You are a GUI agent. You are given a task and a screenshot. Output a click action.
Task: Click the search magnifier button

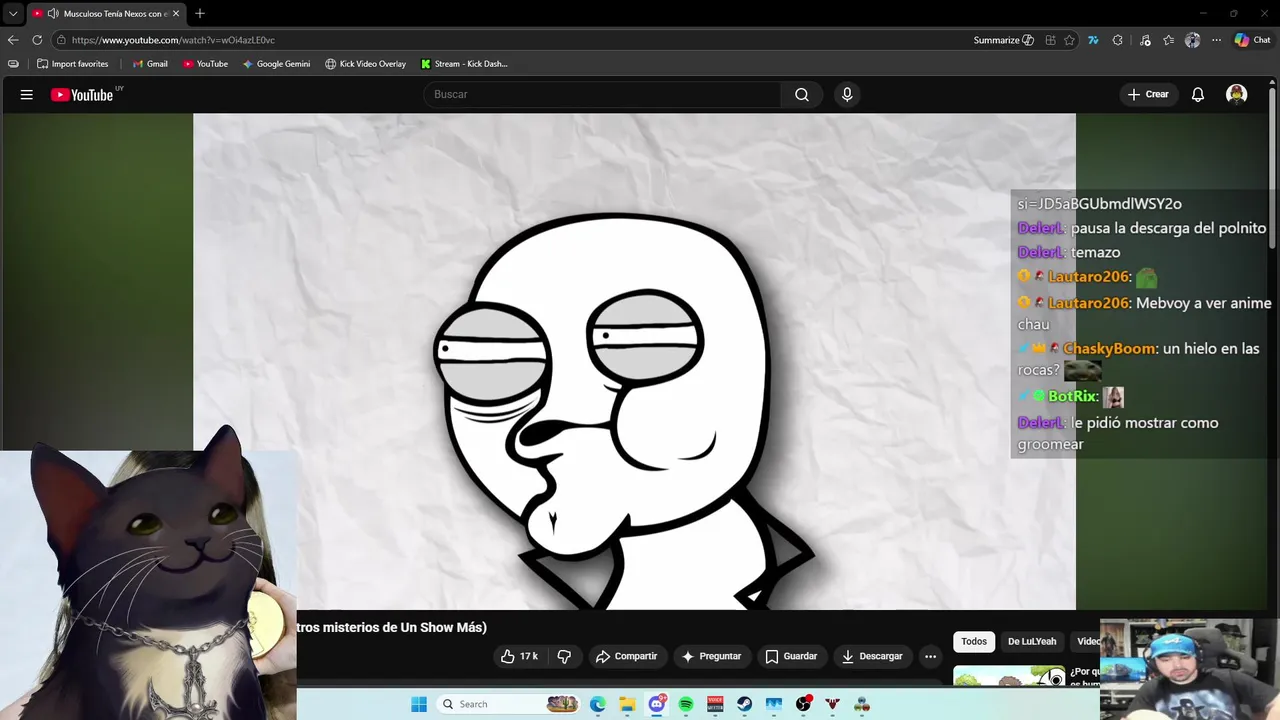[x=802, y=94]
